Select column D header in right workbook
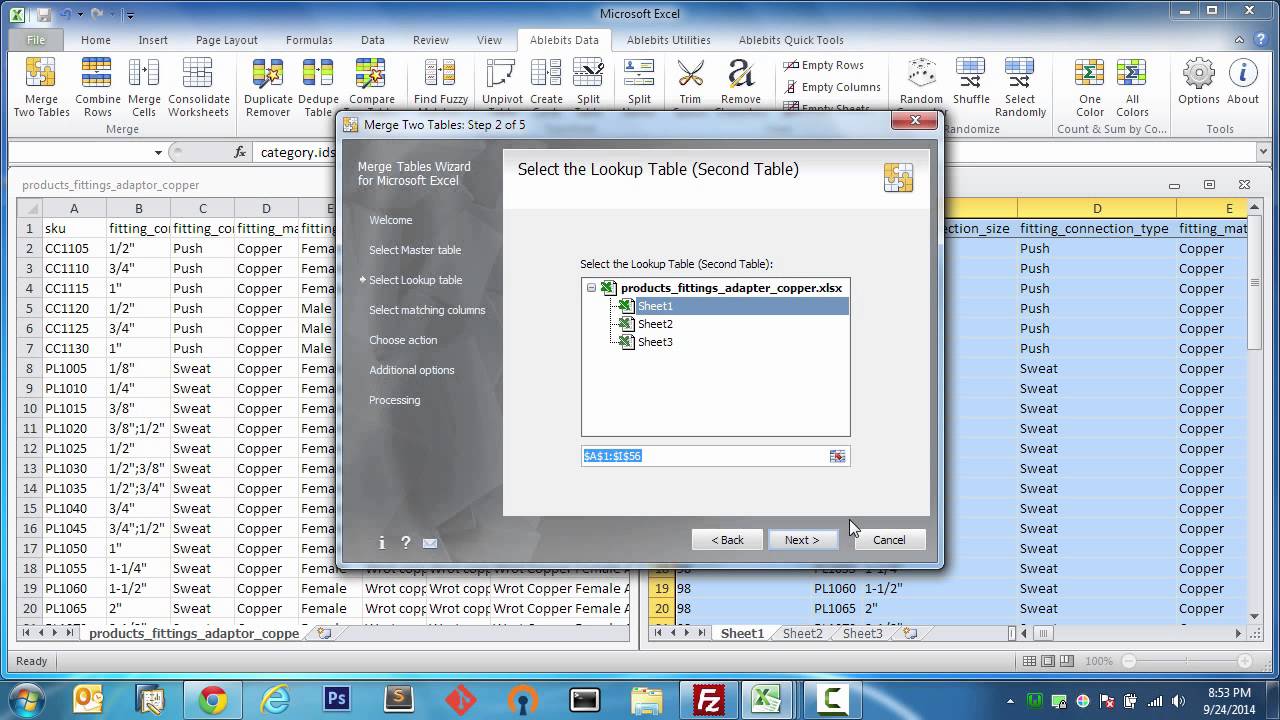 (1097, 208)
